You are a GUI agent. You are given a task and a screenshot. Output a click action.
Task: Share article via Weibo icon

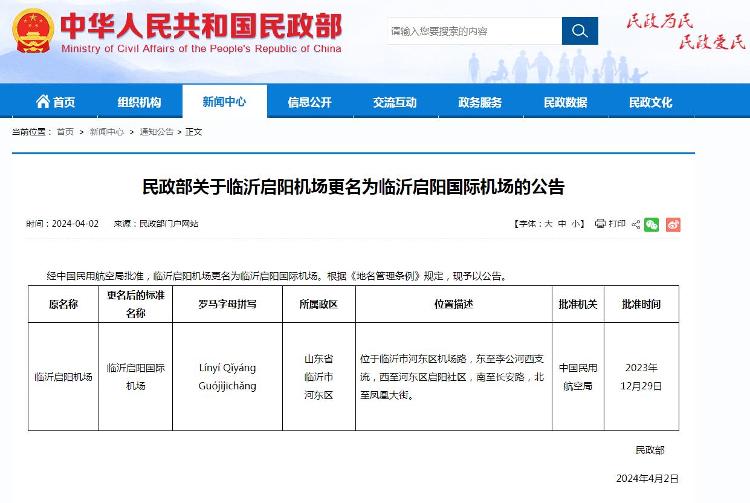point(673,224)
